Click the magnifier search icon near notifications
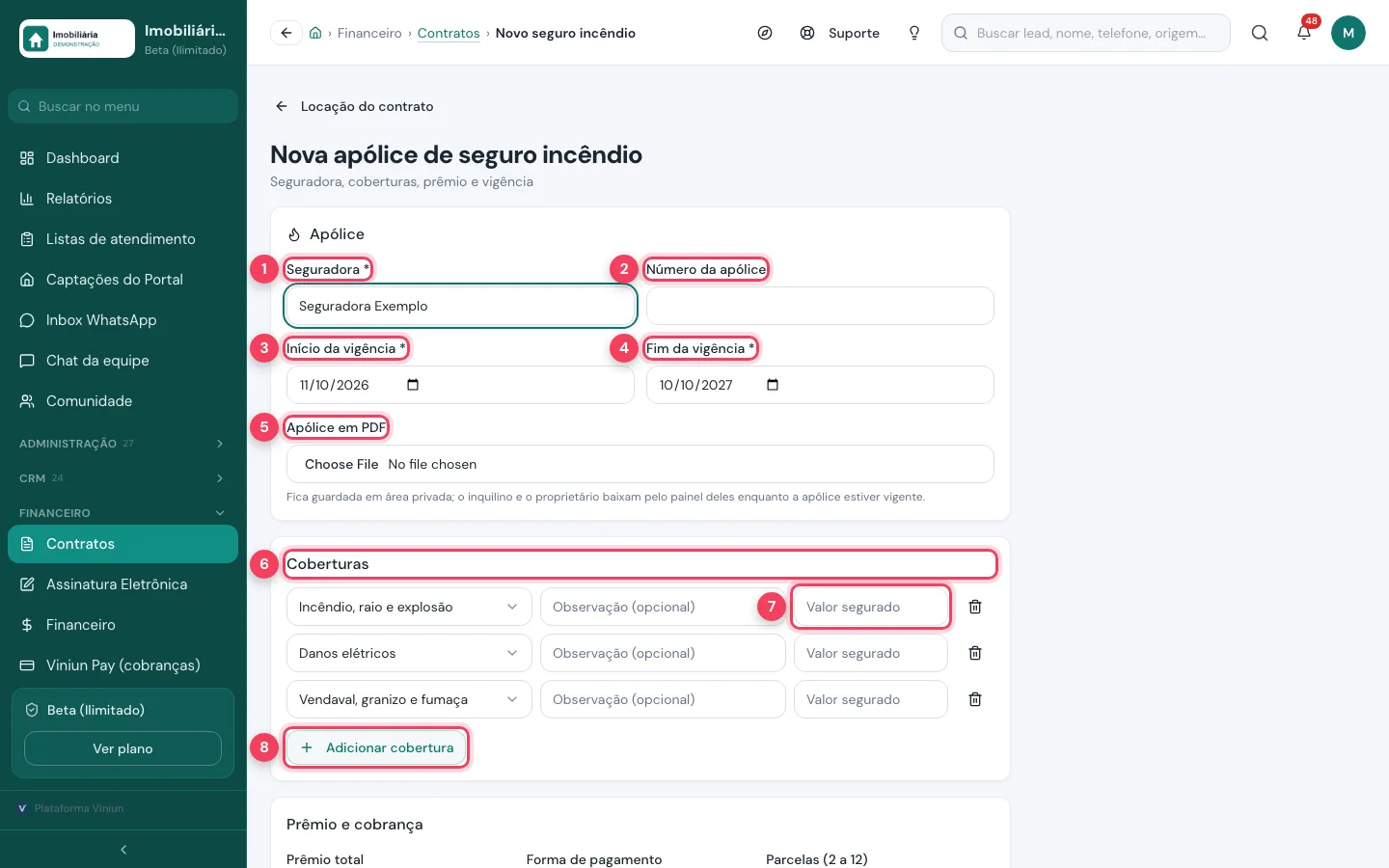1389x868 pixels. 1260,33
